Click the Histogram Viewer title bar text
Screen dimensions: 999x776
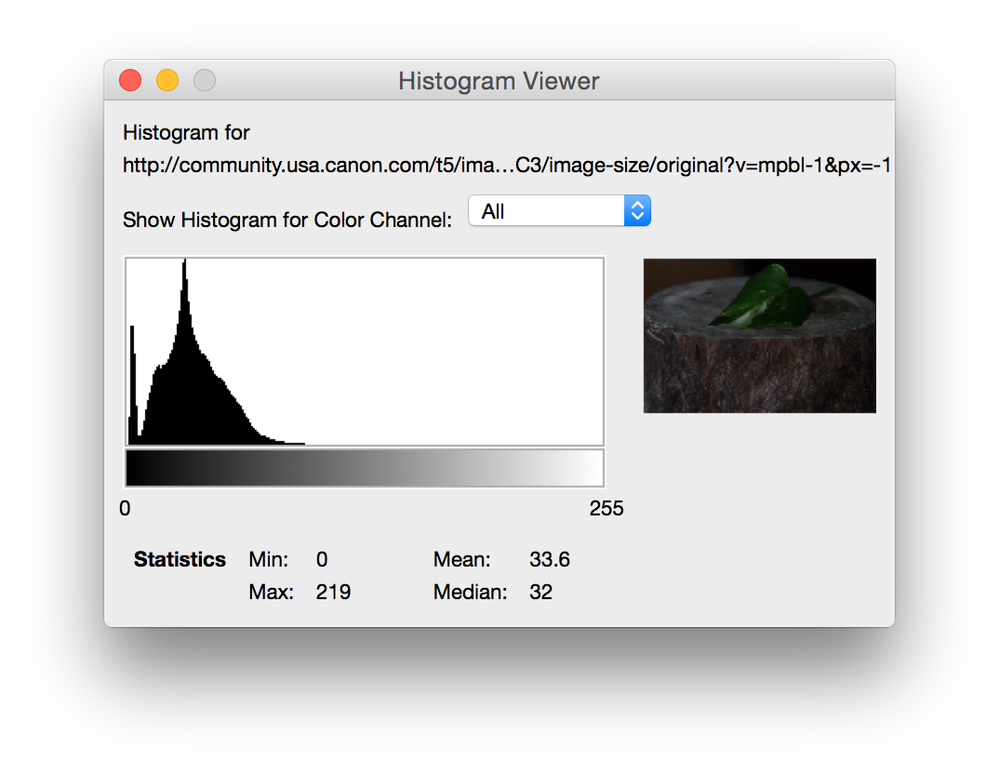coord(498,81)
